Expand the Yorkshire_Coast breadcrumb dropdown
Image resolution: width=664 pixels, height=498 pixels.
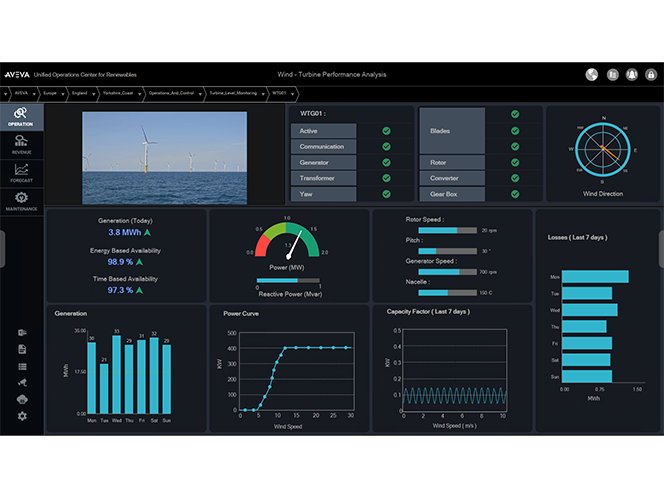coord(139,93)
